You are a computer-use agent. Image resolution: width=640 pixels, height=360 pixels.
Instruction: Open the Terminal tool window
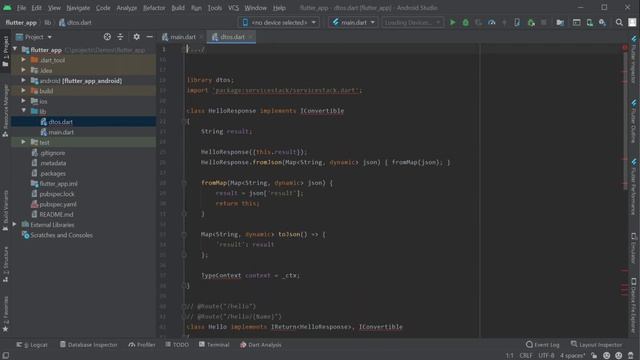pos(214,344)
